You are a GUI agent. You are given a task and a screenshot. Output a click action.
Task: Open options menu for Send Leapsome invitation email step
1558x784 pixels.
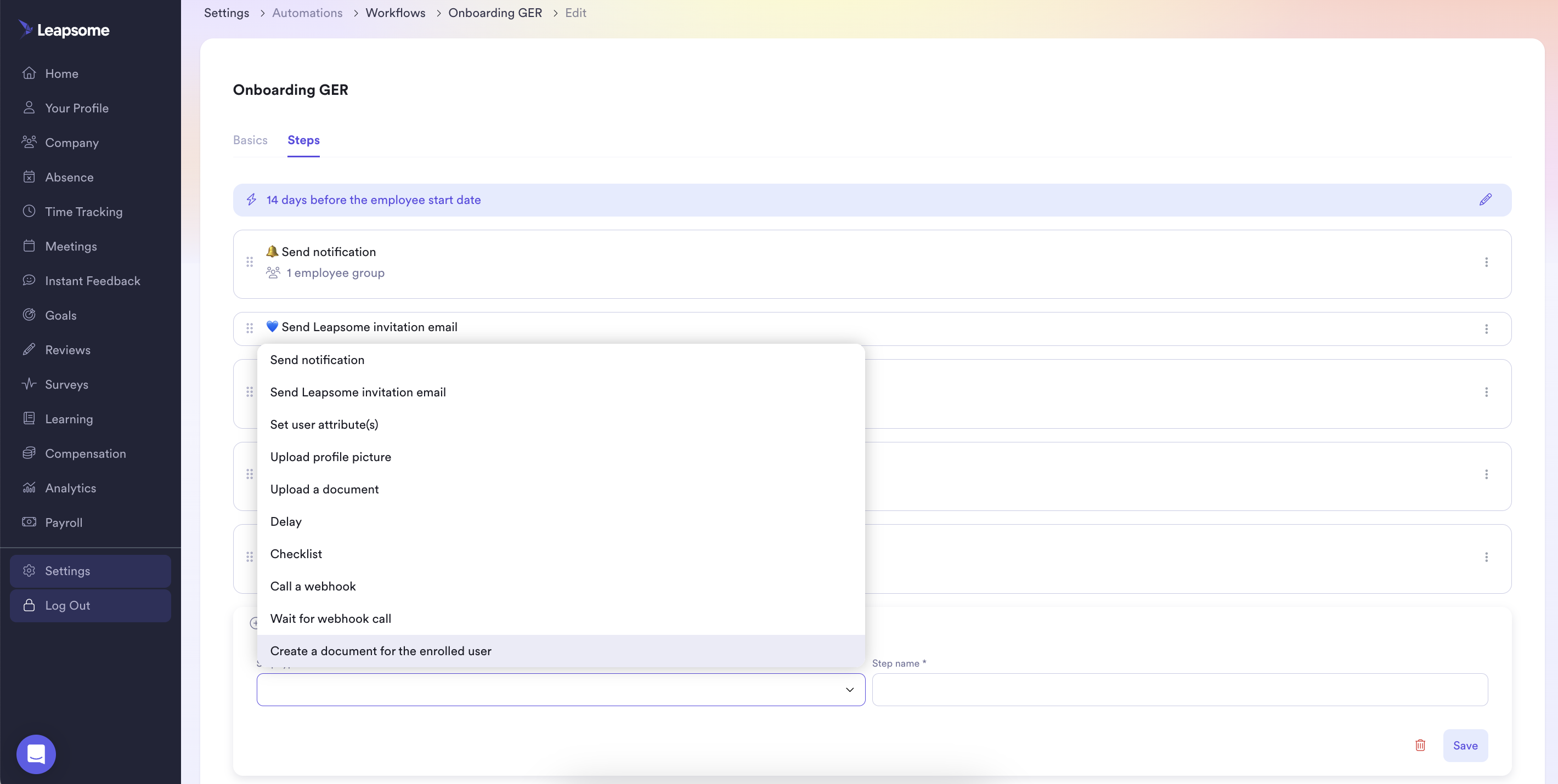1486,329
